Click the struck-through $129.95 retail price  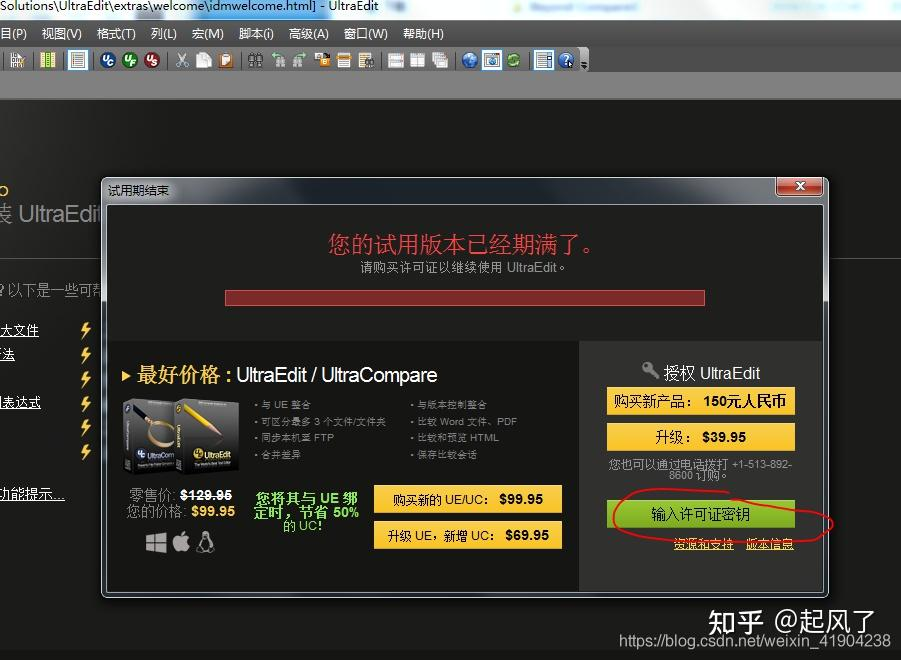click(x=206, y=495)
